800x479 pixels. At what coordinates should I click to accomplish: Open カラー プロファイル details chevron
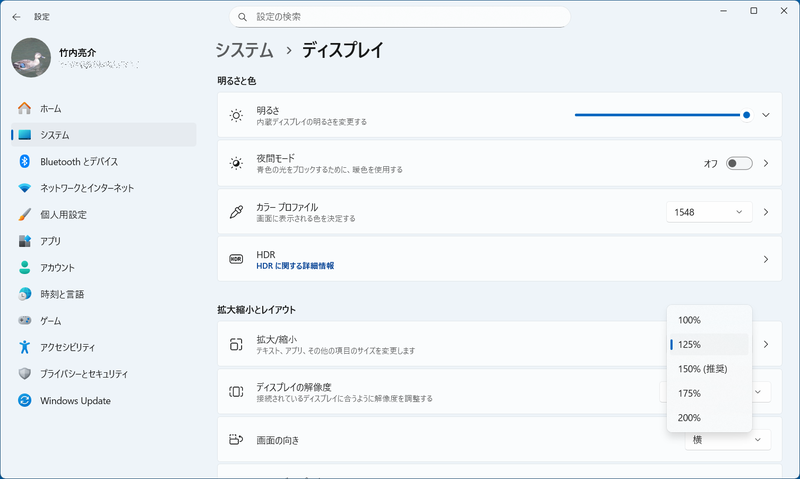766,212
